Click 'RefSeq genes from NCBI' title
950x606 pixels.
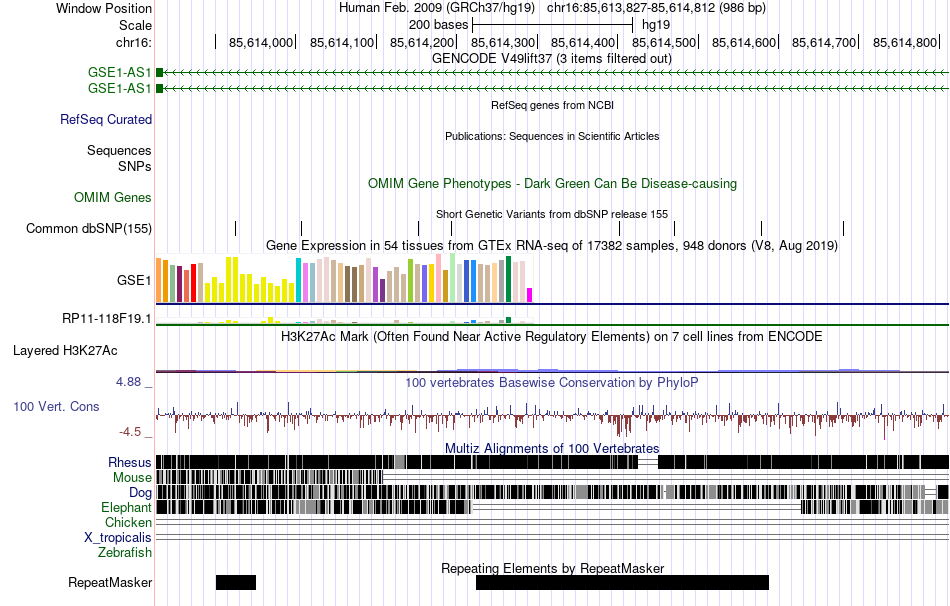[552, 105]
